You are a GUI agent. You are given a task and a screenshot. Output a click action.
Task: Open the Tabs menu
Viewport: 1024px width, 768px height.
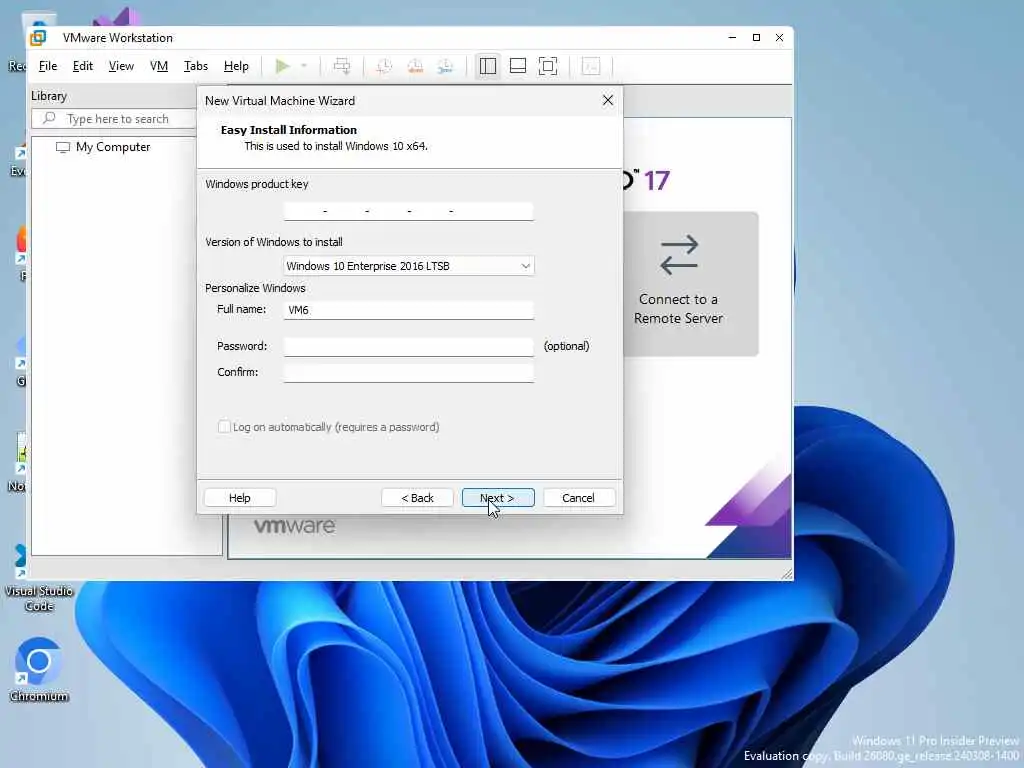tap(195, 66)
